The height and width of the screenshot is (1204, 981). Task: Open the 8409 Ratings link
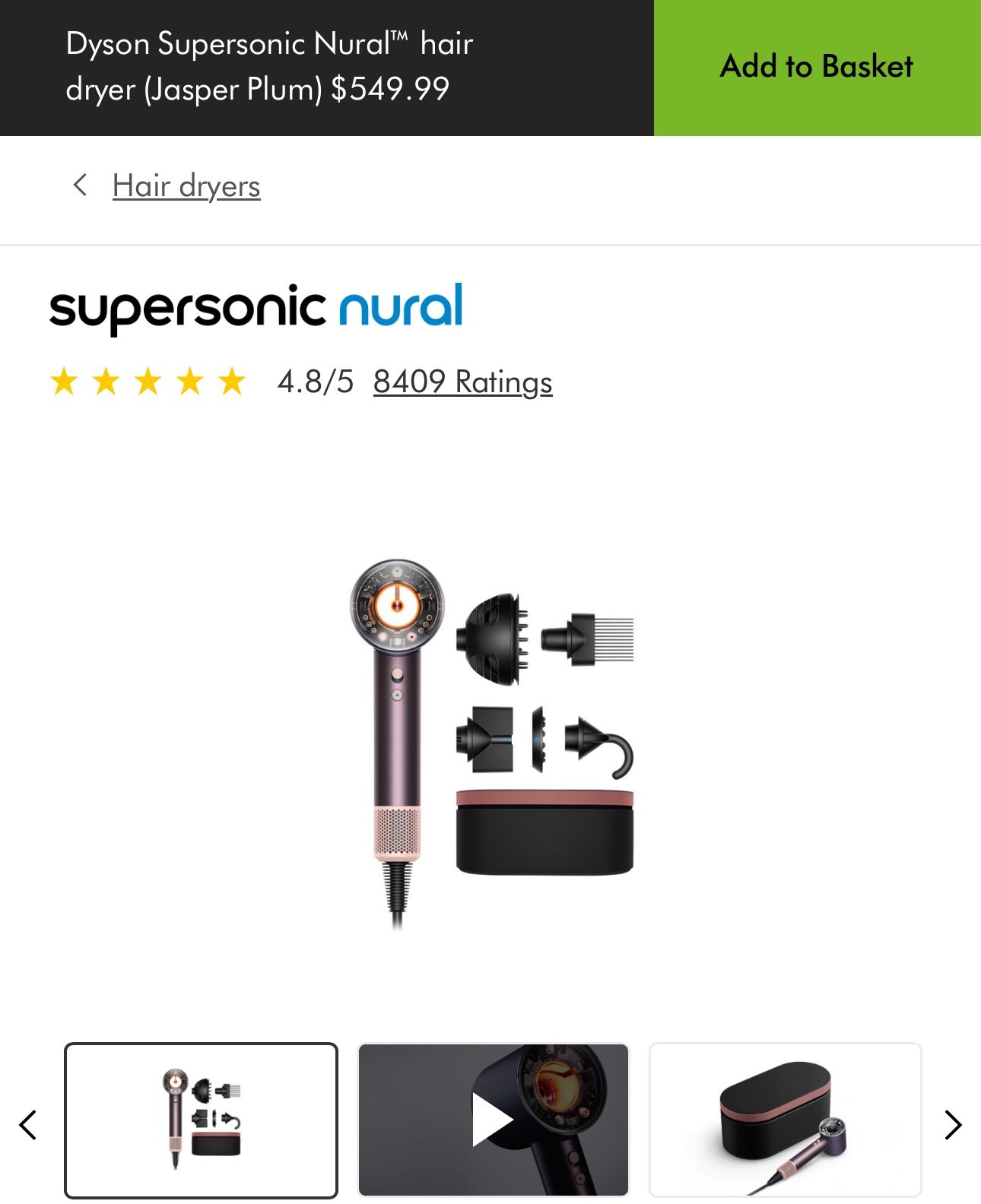pyautogui.click(x=462, y=382)
